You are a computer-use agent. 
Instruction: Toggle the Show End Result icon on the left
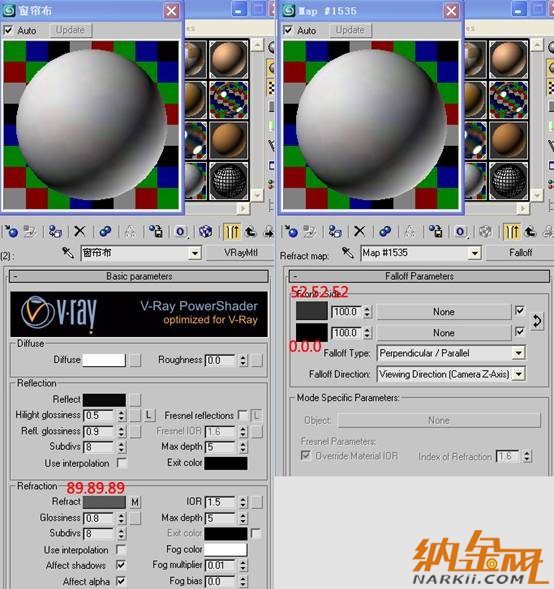[x=231, y=231]
